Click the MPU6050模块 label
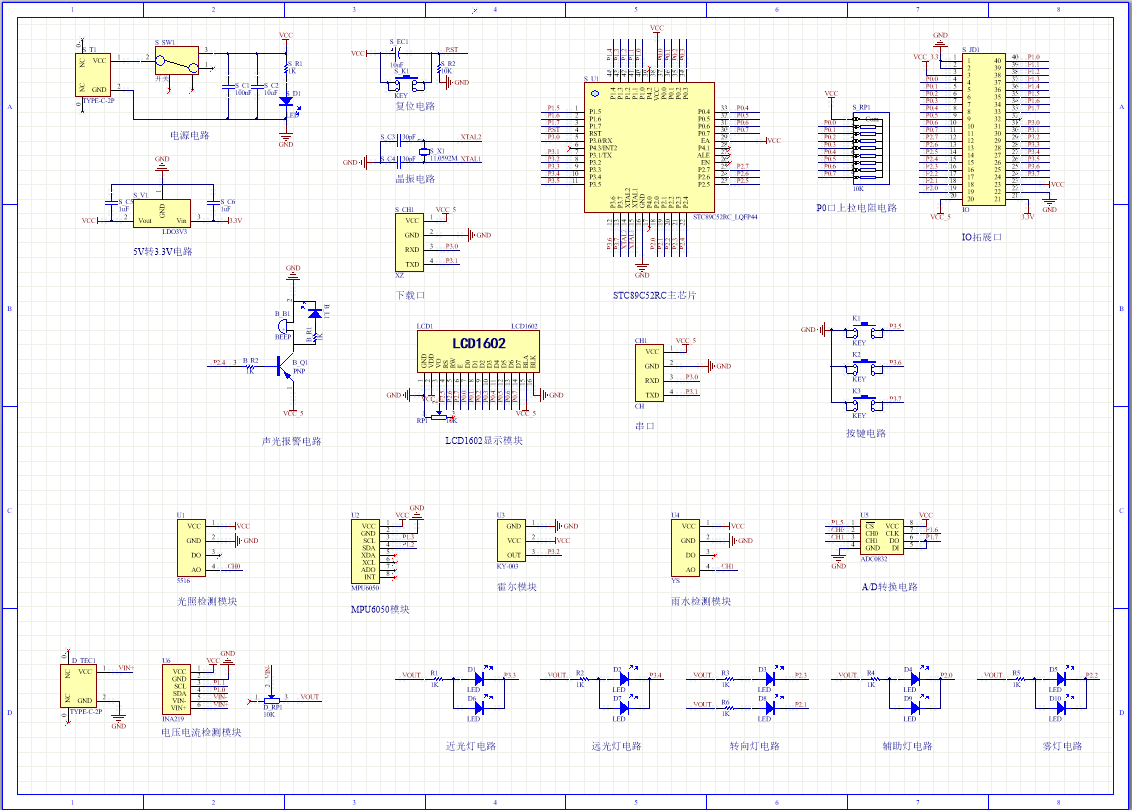 coord(380,609)
